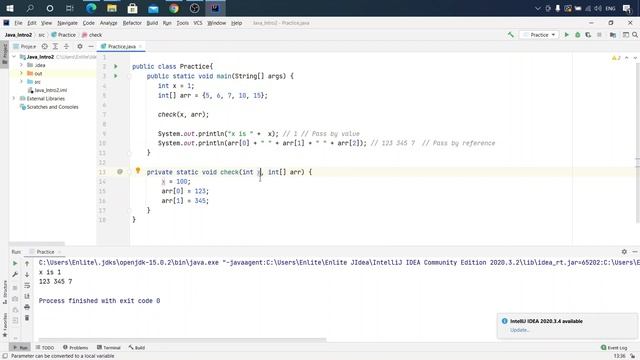
Task: Open the Build tool window tab at the bottom
Action: 137,348
